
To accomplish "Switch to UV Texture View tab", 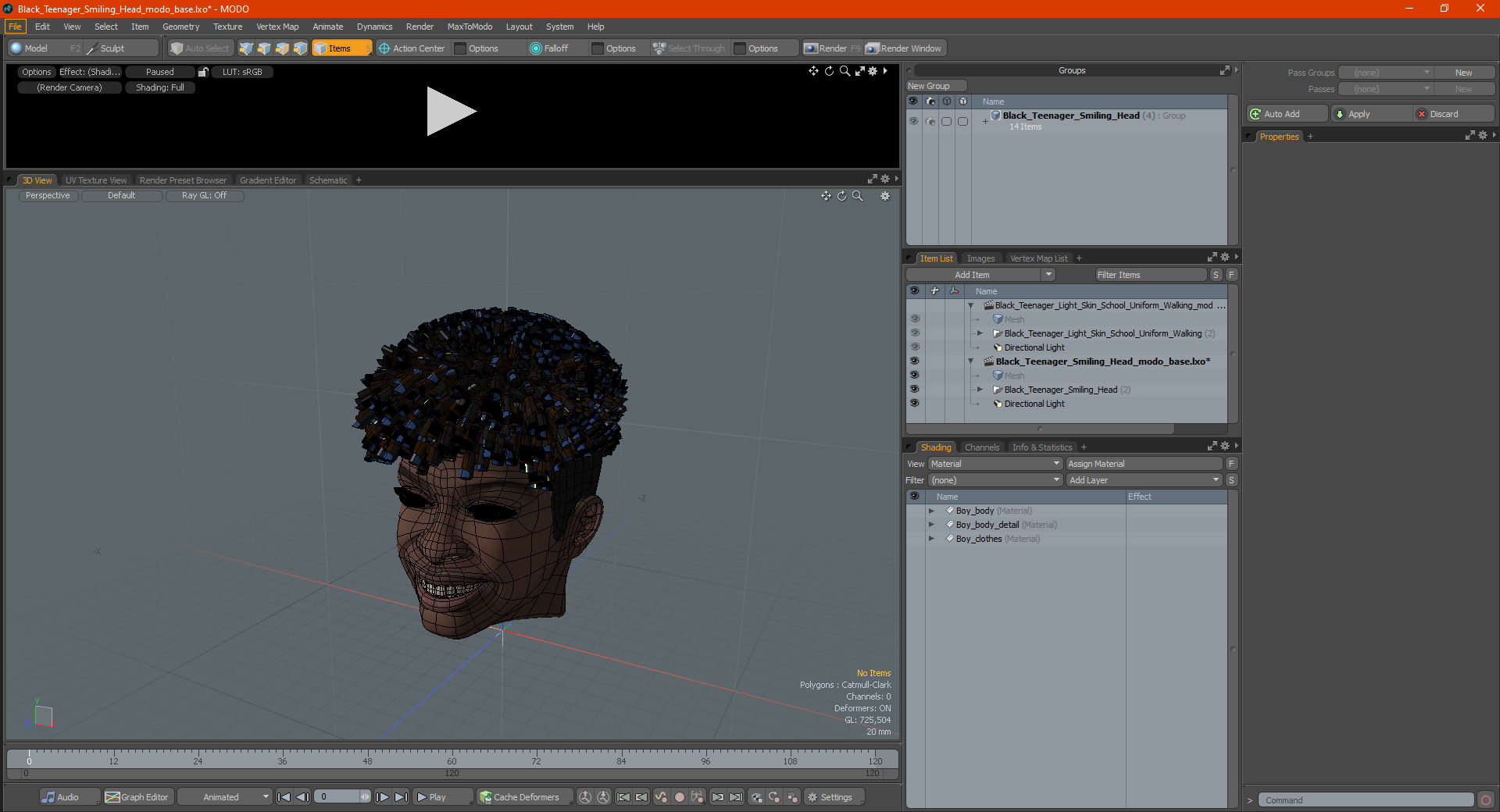I will pyautogui.click(x=96, y=180).
